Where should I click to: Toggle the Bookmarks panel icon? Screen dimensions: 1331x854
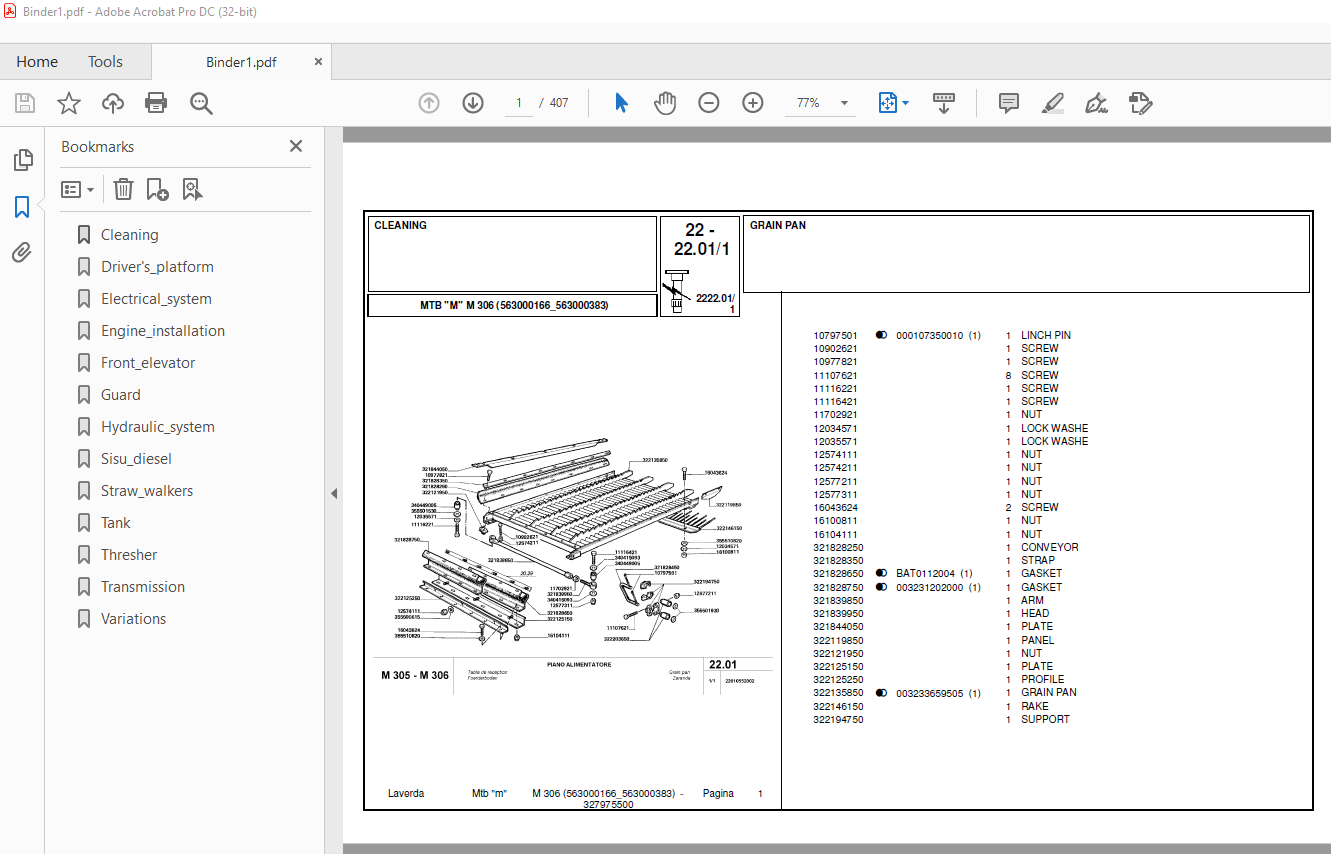tap(22, 207)
